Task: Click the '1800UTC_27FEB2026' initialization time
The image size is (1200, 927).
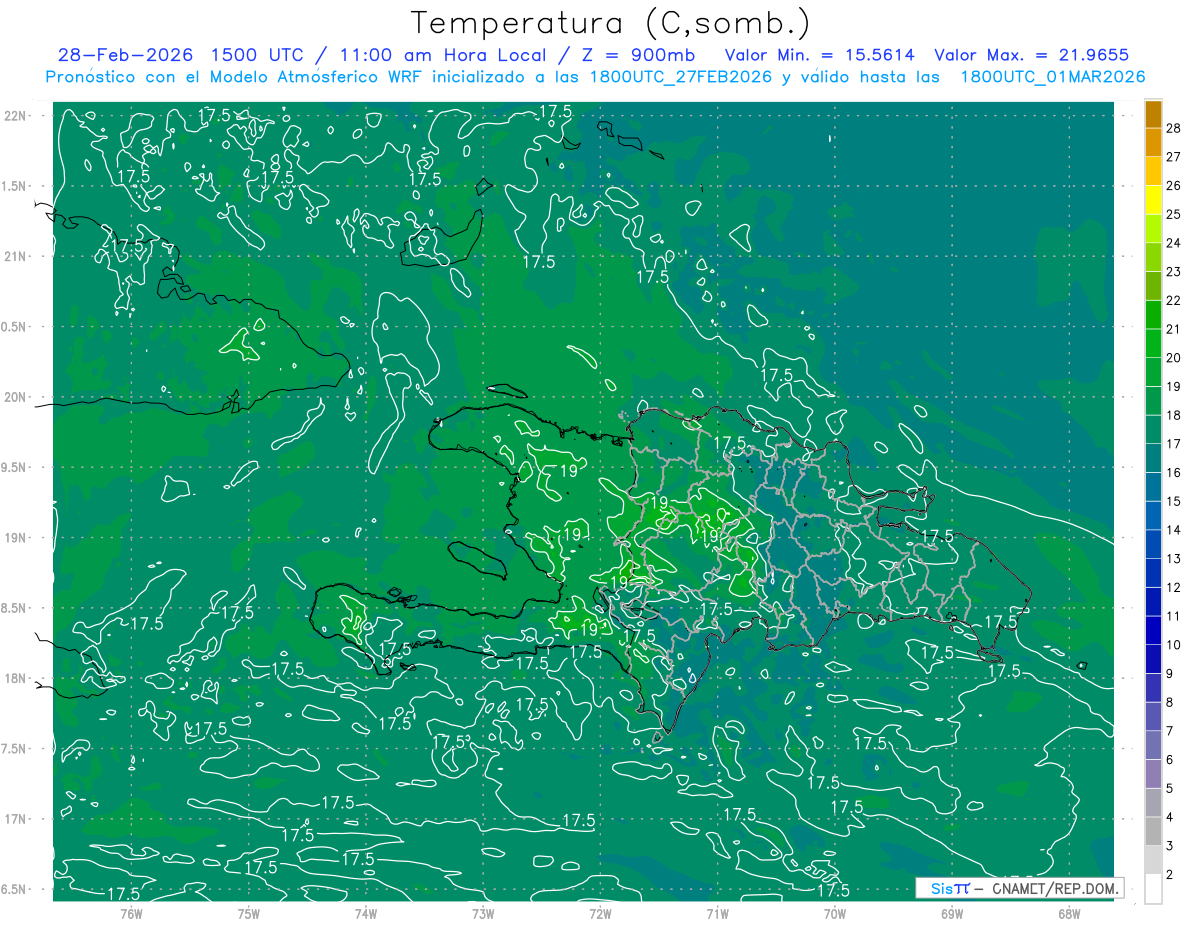Action: 680,77
